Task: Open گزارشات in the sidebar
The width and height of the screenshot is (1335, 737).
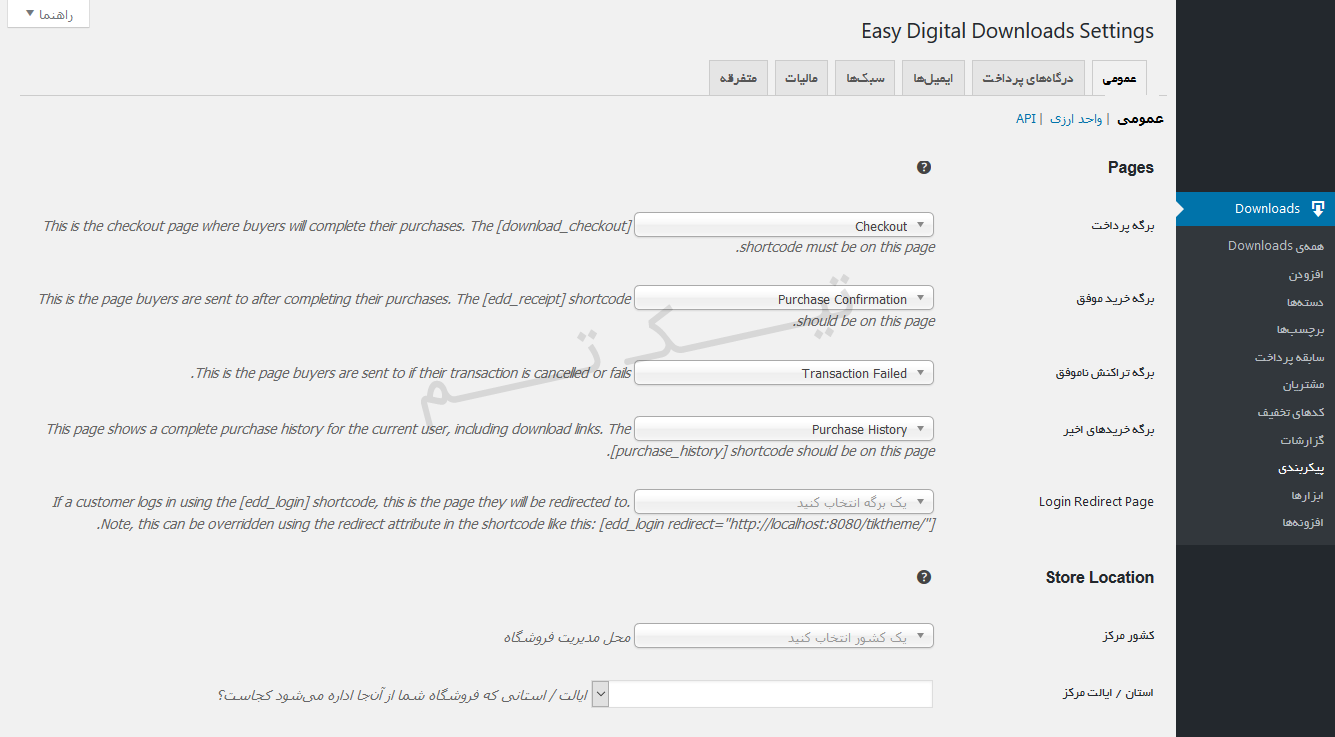Action: [x=1302, y=440]
